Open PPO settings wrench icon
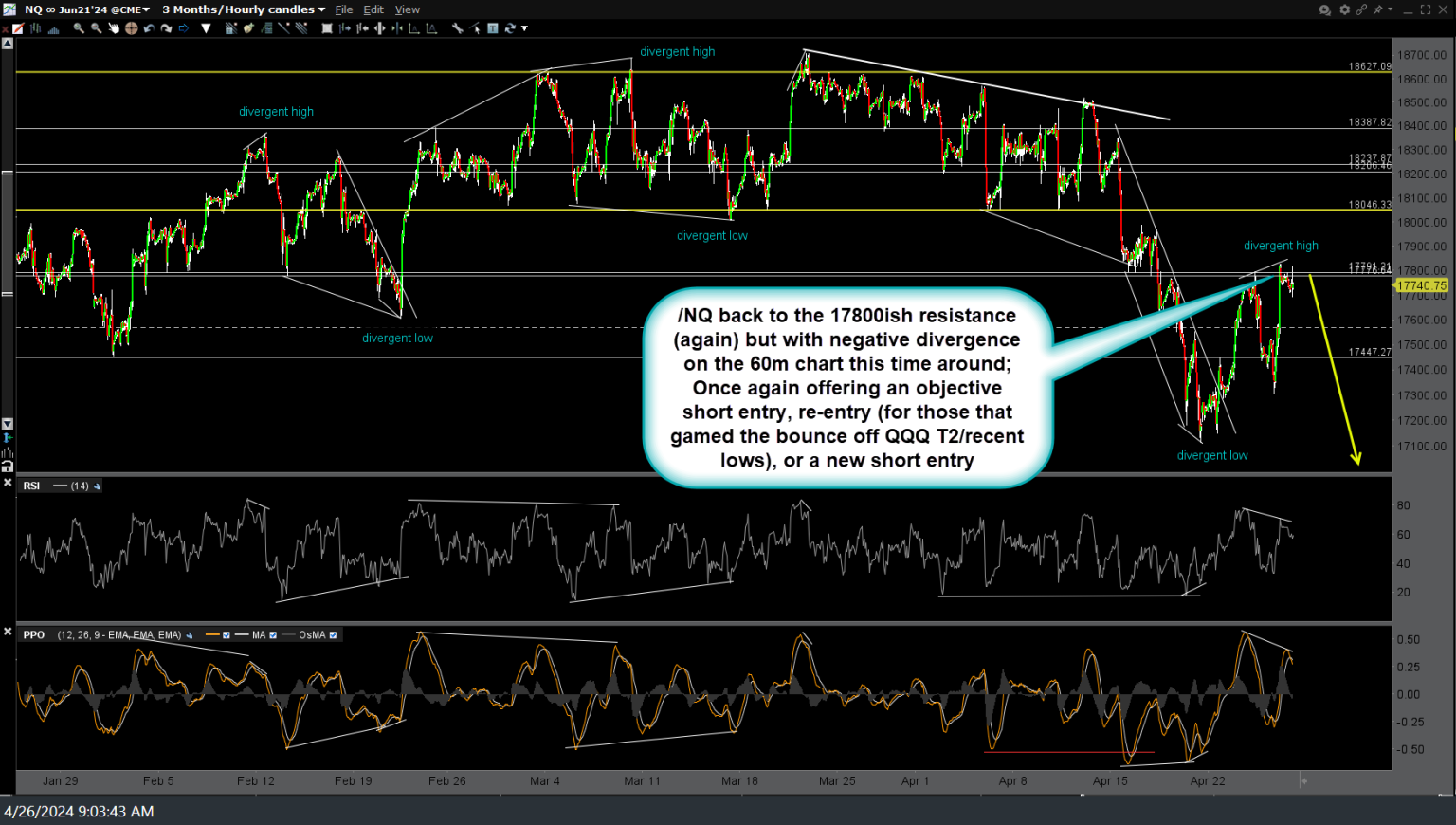1456x825 pixels. point(190,635)
